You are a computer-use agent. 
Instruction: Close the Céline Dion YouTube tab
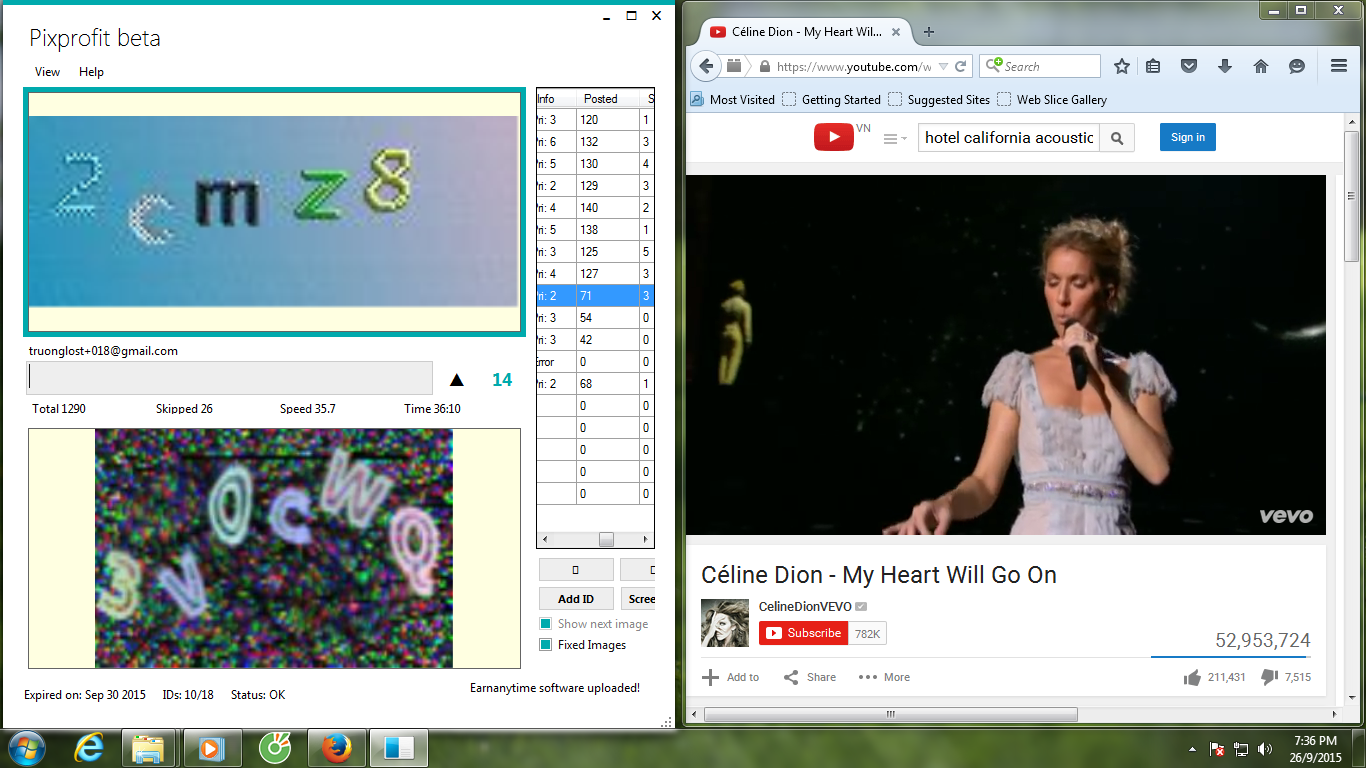(896, 32)
